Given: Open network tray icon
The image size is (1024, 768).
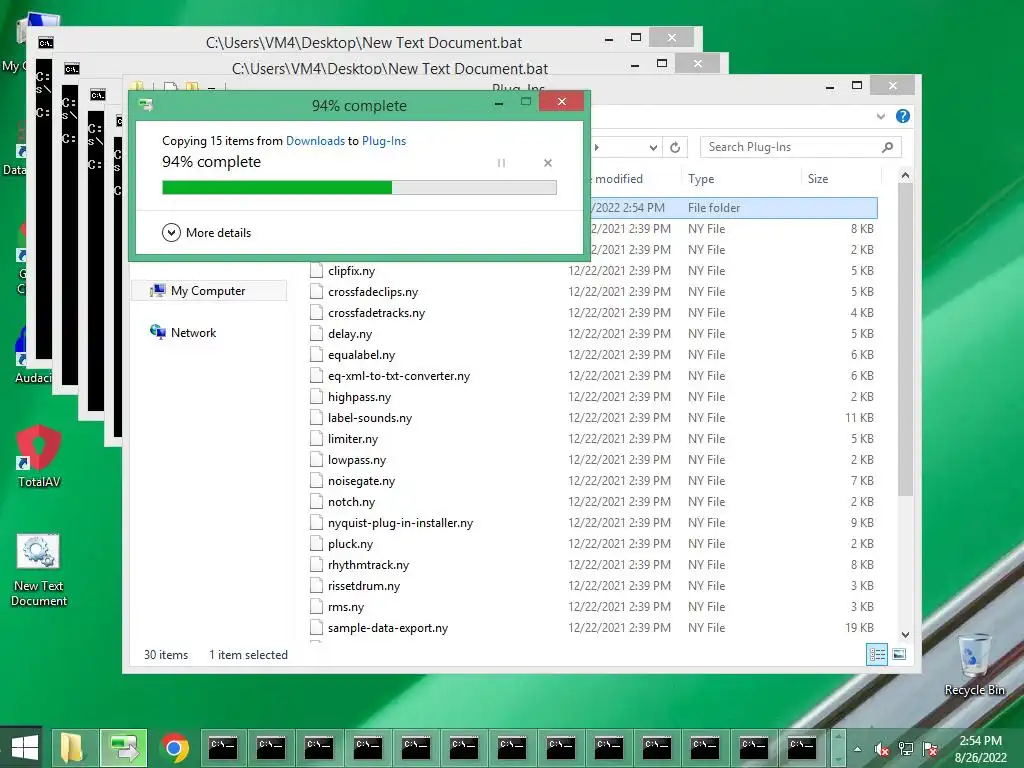Looking at the screenshot, I should tap(906, 749).
